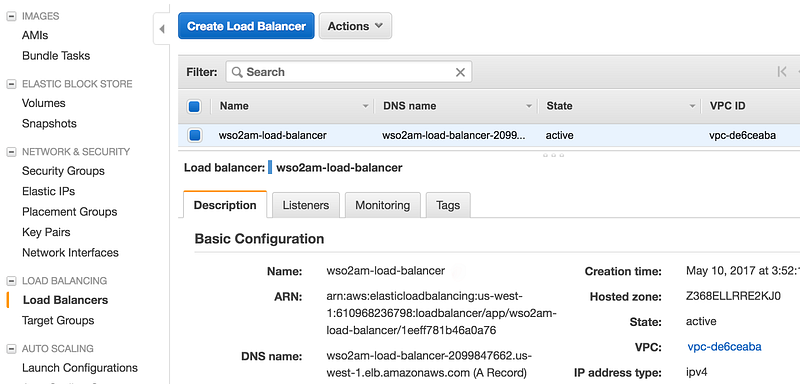Hide the navigation sidebar with arrow
The height and width of the screenshot is (384, 800).
tap(162, 29)
